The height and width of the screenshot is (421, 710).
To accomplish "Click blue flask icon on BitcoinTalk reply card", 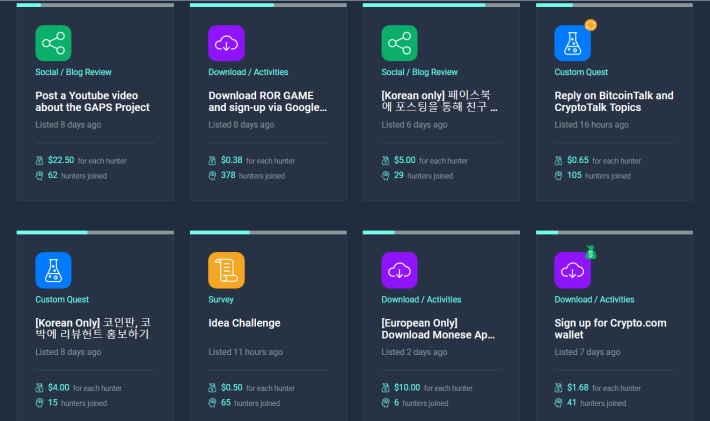I will tap(572, 43).
